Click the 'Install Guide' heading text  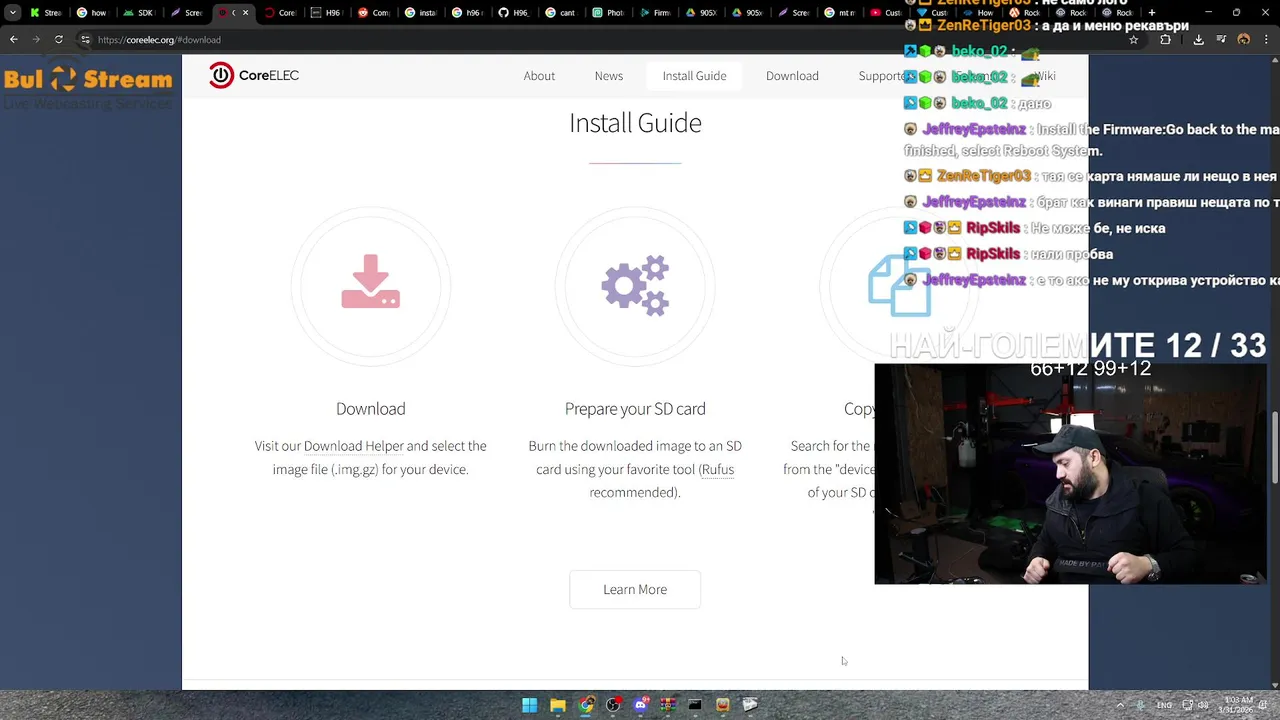point(635,123)
